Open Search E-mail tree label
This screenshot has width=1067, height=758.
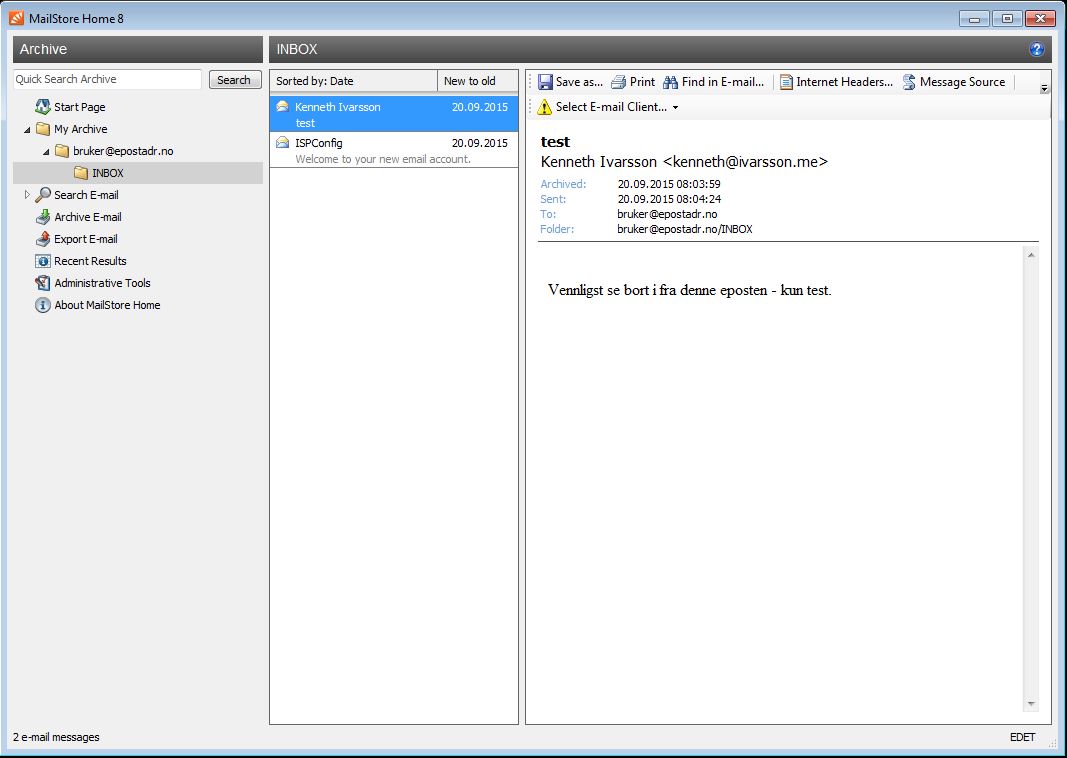pyautogui.click(x=86, y=195)
